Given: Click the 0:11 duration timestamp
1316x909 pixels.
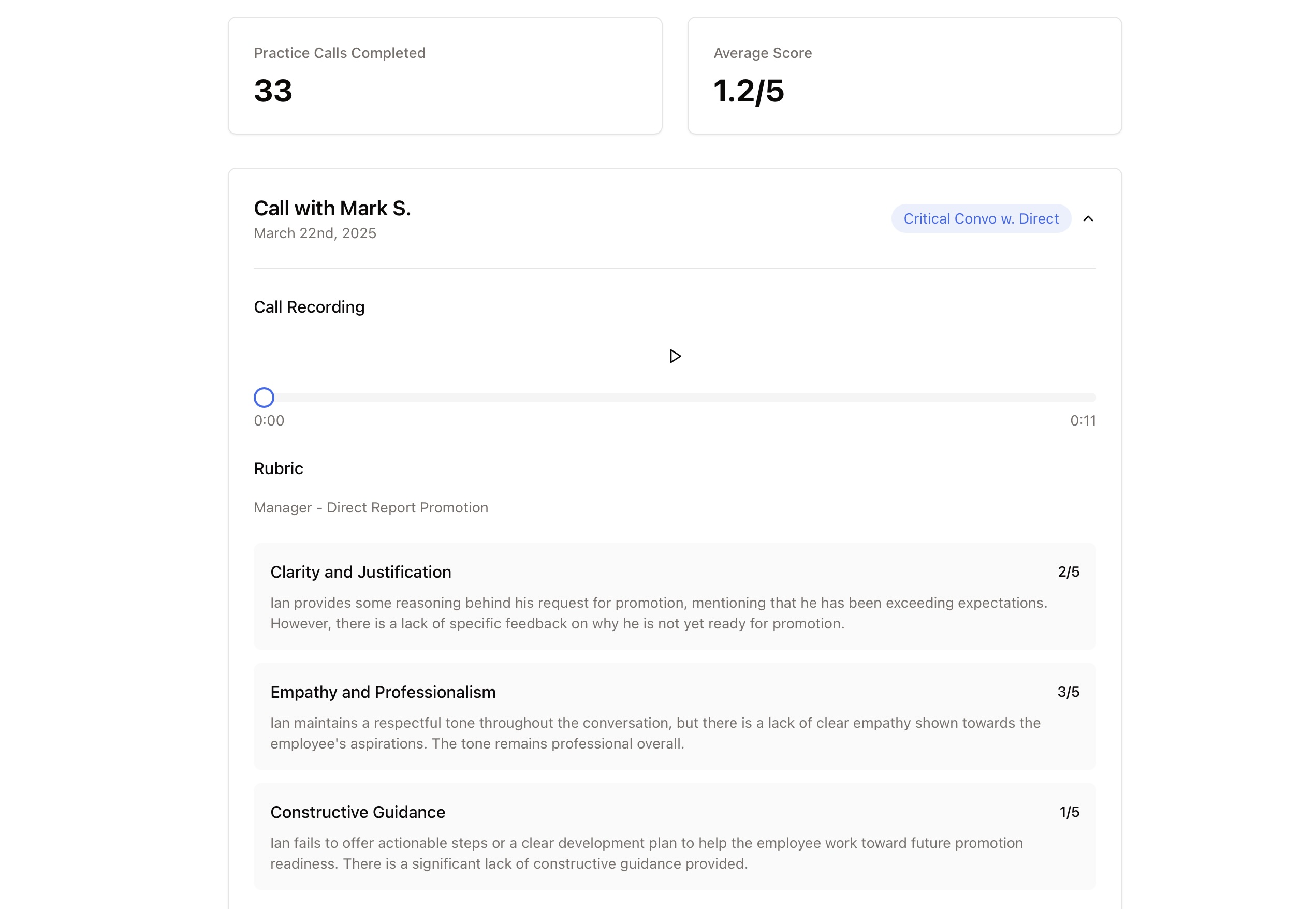Looking at the screenshot, I should tap(1083, 421).
